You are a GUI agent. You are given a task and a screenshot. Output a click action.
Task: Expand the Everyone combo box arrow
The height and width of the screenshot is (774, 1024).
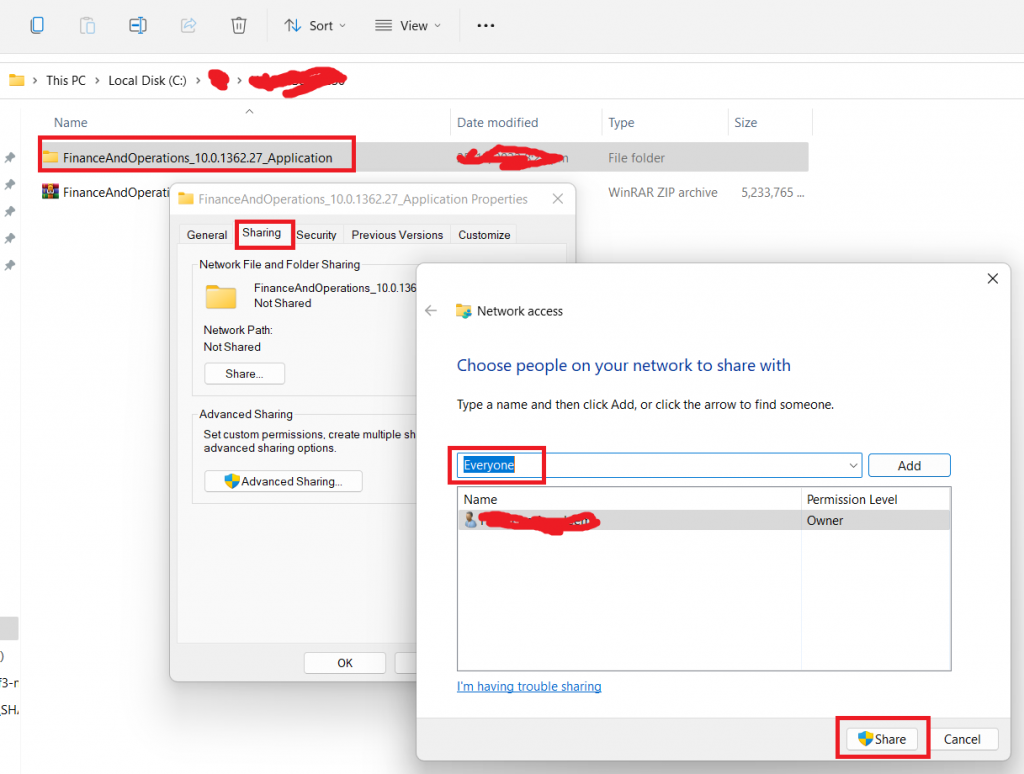pyautogui.click(x=852, y=465)
